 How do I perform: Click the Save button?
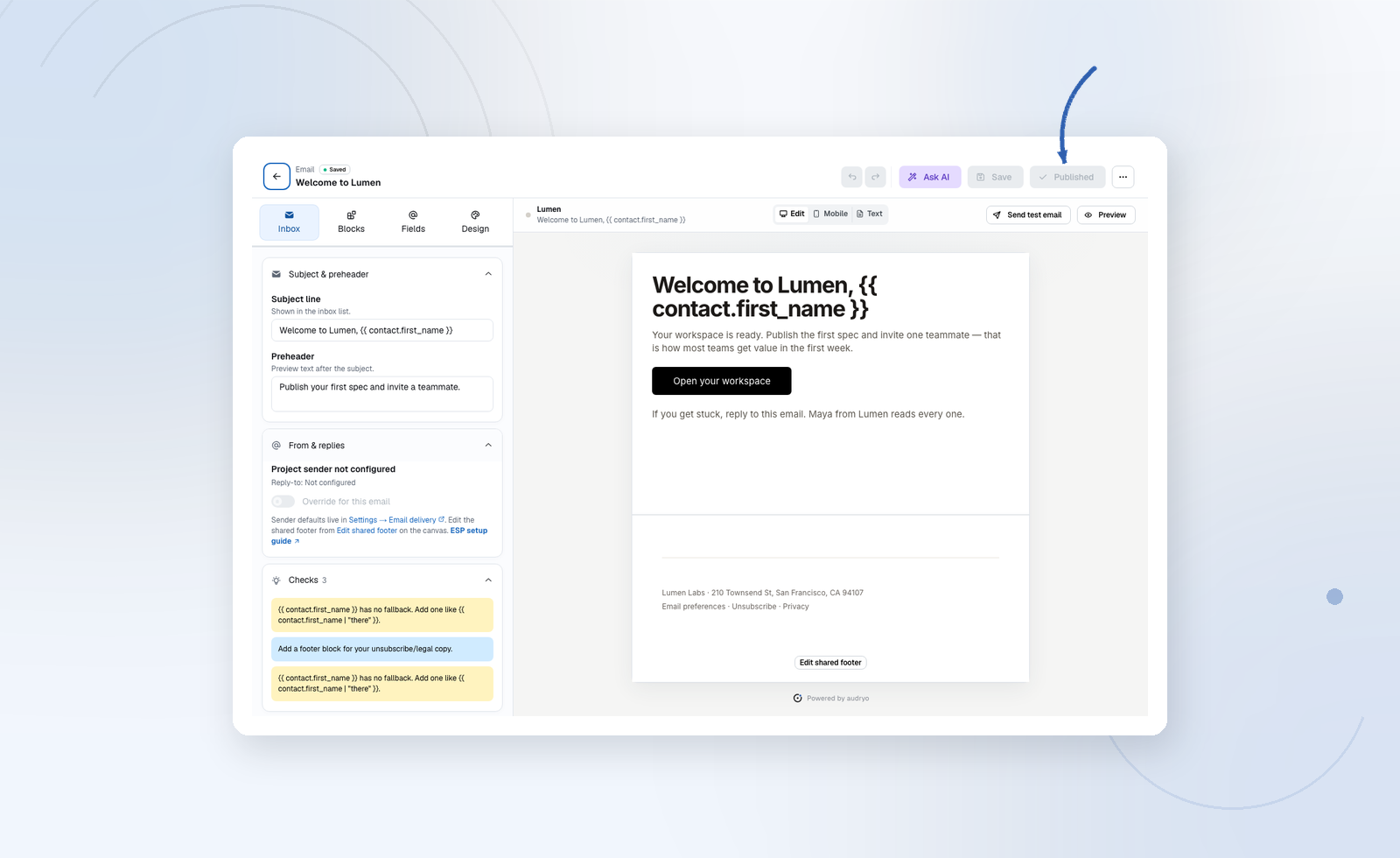(995, 177)
